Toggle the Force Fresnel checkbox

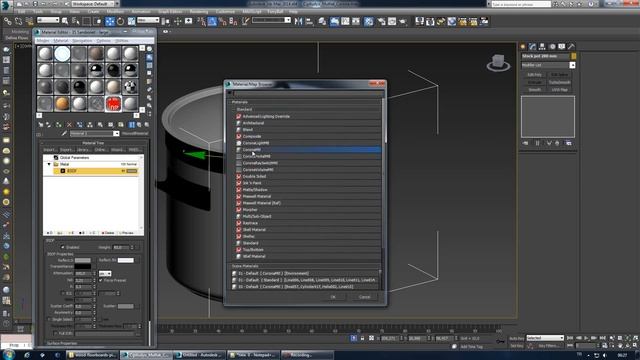point(101,280)
